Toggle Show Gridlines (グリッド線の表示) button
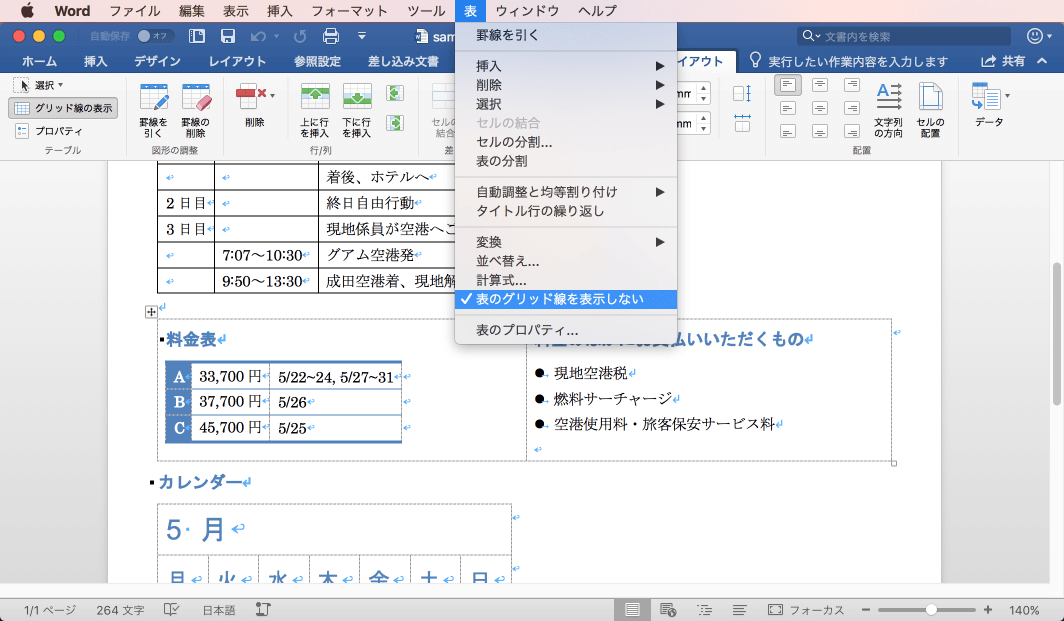 [63, 108]
